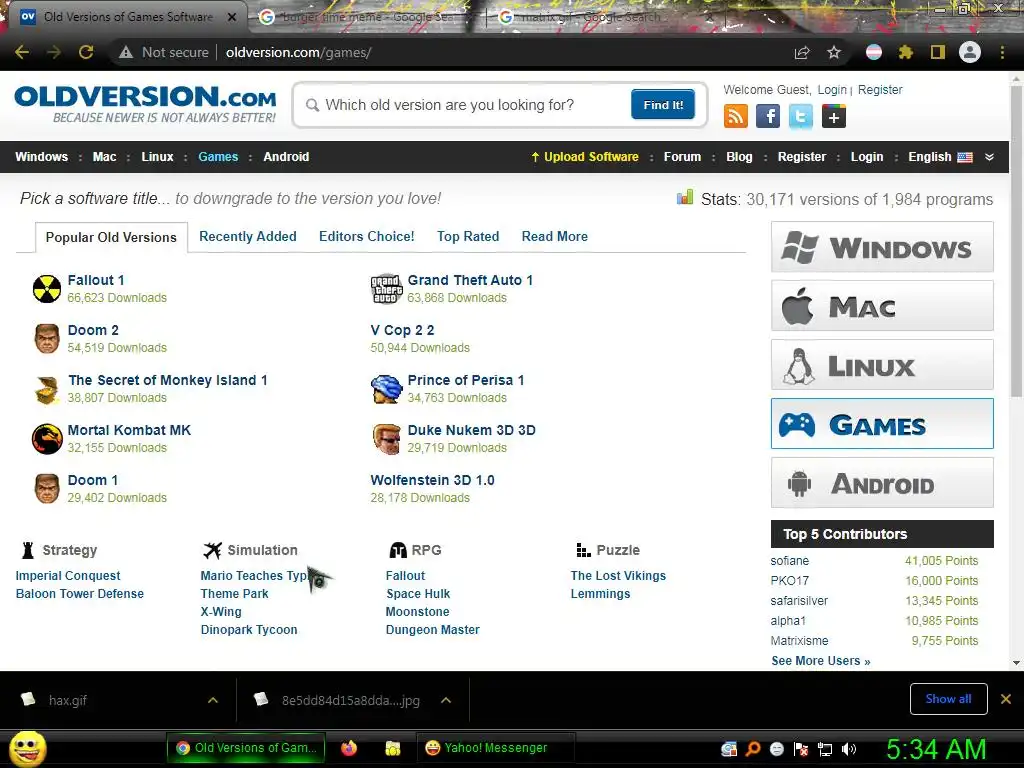Click the magnifier icon in system tray
This screenshot has width=1024, height=768.
[753, 749]
